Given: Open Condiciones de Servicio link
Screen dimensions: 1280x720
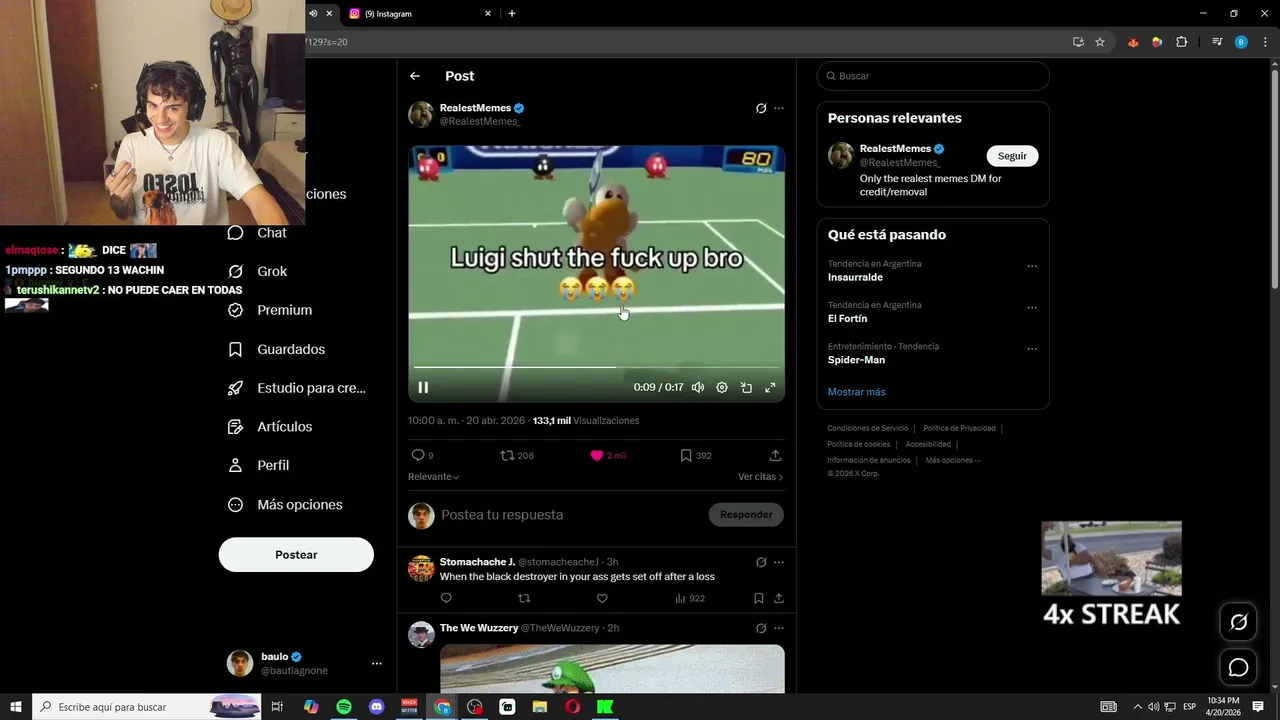Looking at the screenshot, I should click(x=868, y=428).
